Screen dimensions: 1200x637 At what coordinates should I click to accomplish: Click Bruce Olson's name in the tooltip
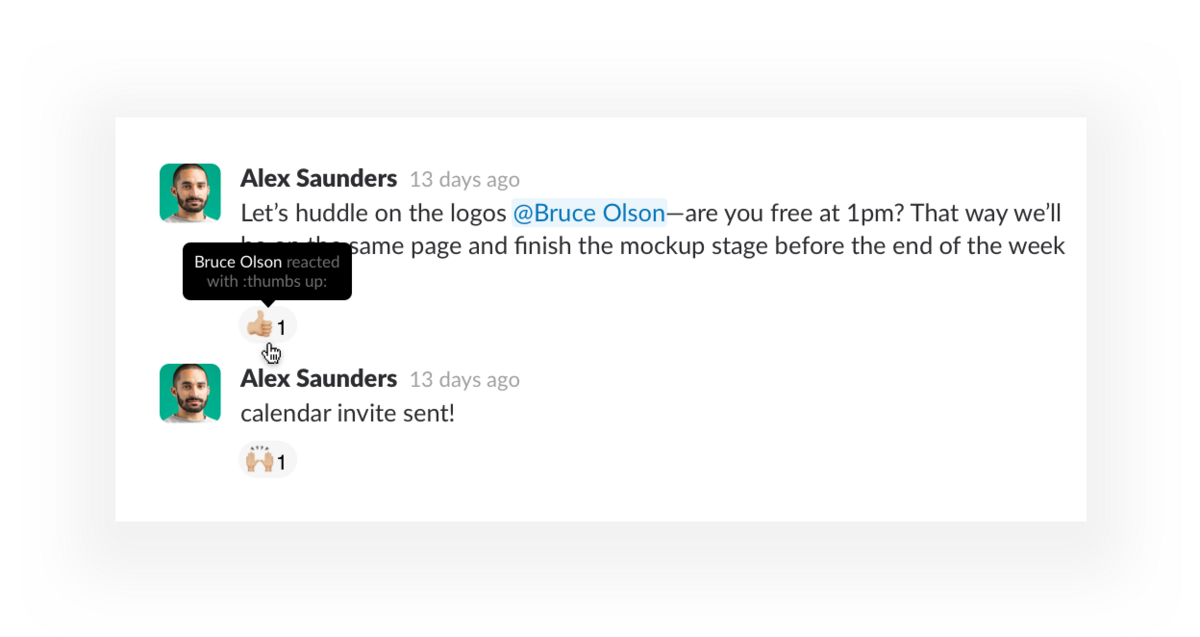[238, 262]
